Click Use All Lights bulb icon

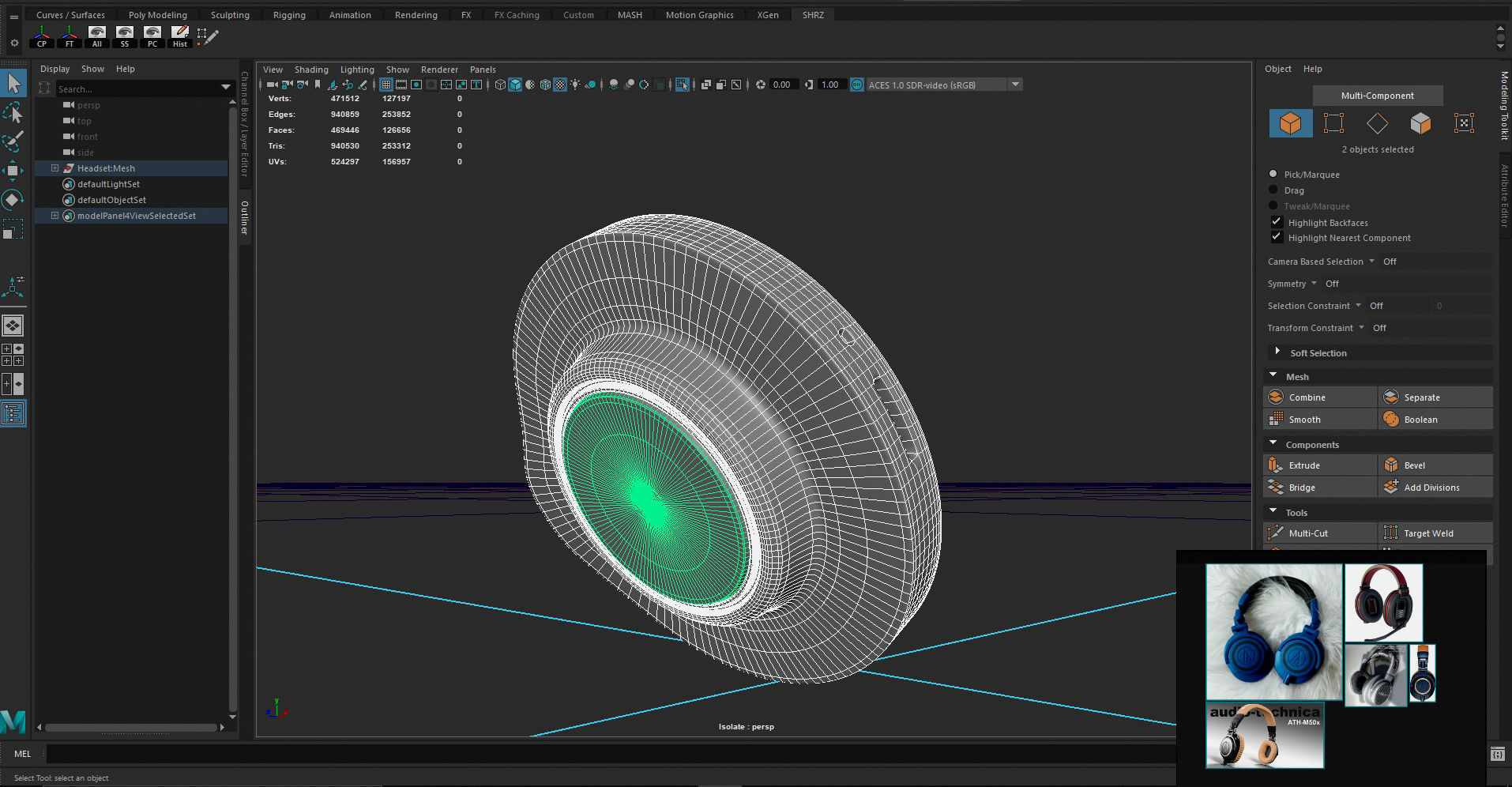pyautogui.click(x=576, y=85)
